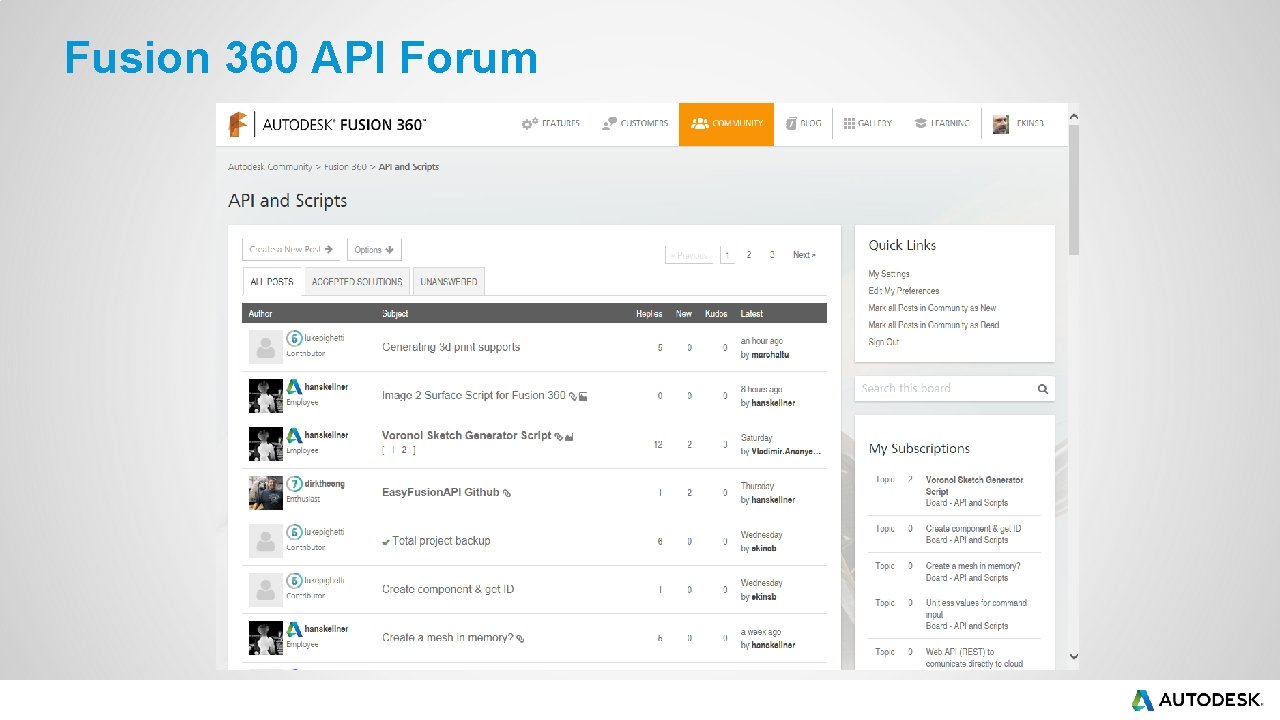This screenshot has width=1280, height=720.
Task: Click Edit My Preferences quick link
Action: coord(904,291)
